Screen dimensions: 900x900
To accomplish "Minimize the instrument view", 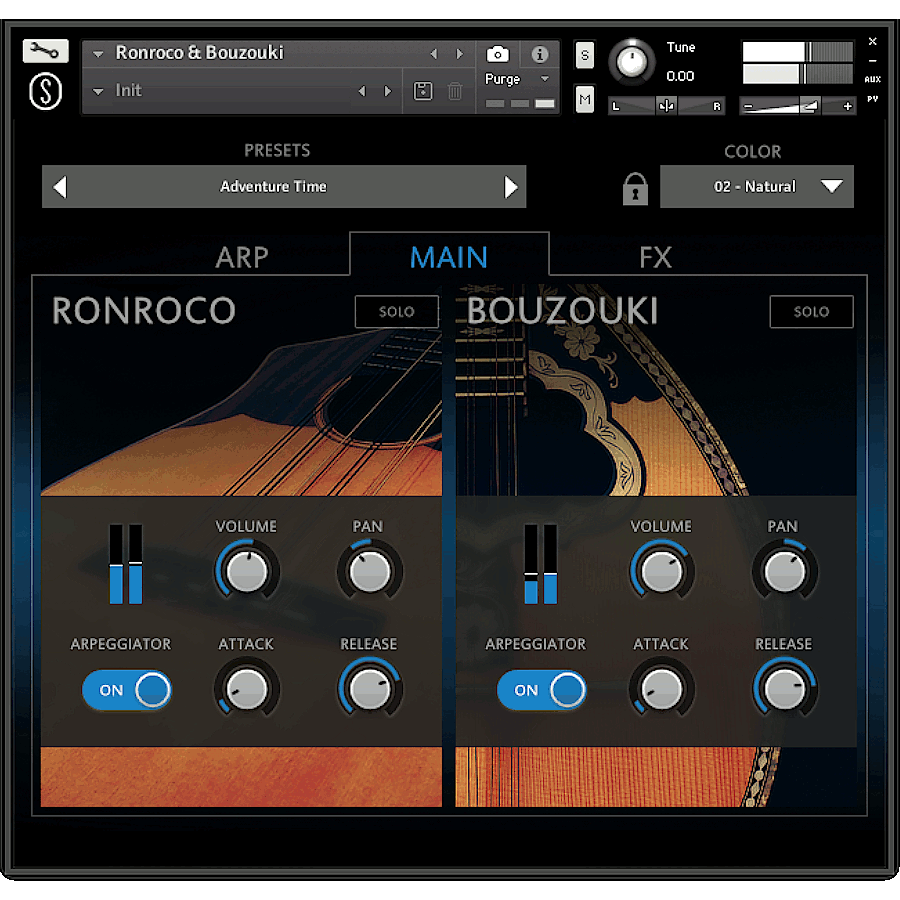I will 872,60.
